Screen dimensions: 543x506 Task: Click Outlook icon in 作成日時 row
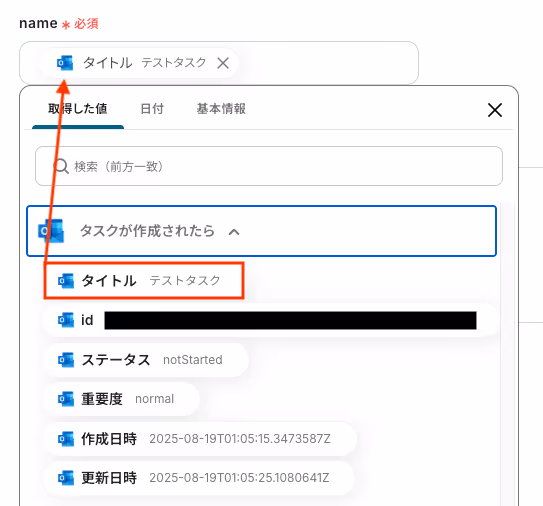(x=66, y=439)
